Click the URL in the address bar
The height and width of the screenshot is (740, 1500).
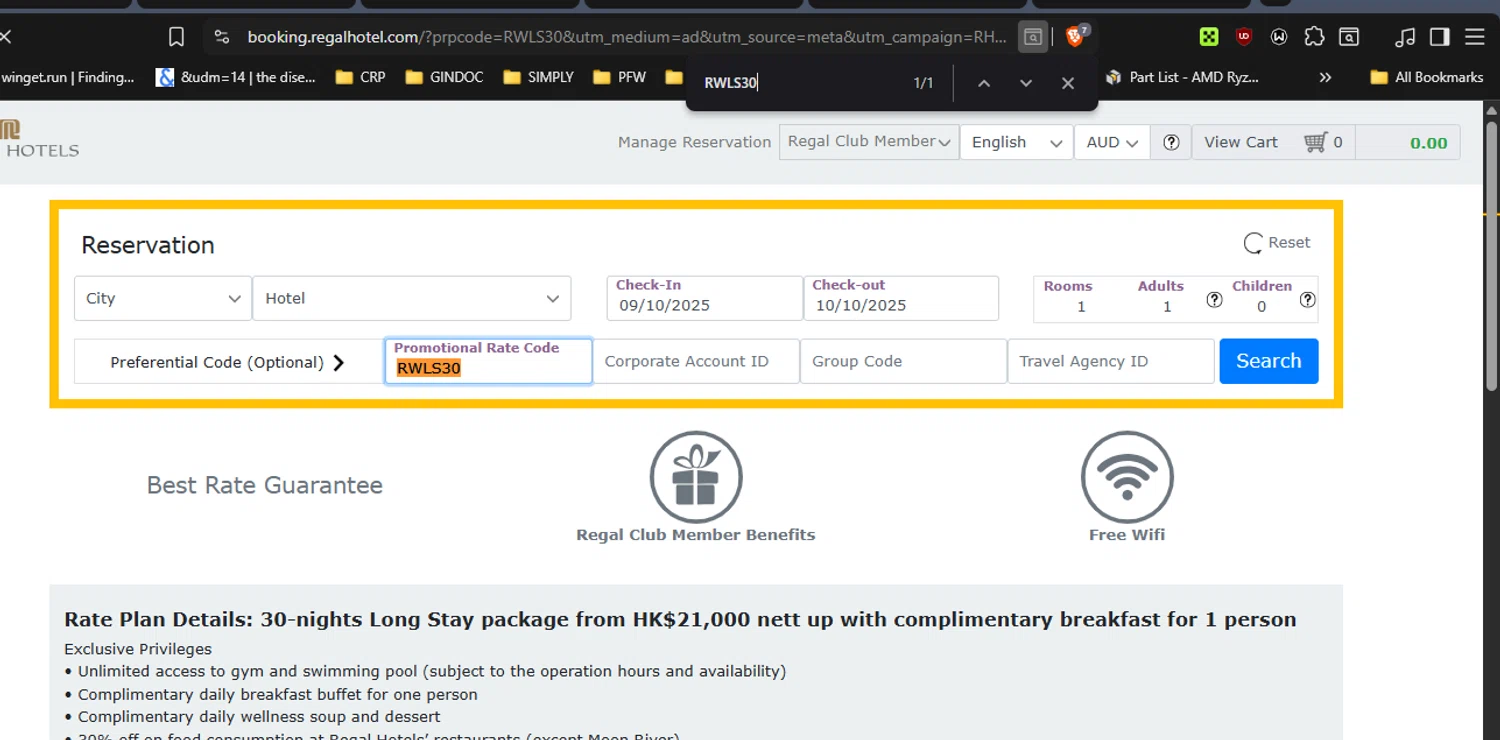[x=627, y=37]
